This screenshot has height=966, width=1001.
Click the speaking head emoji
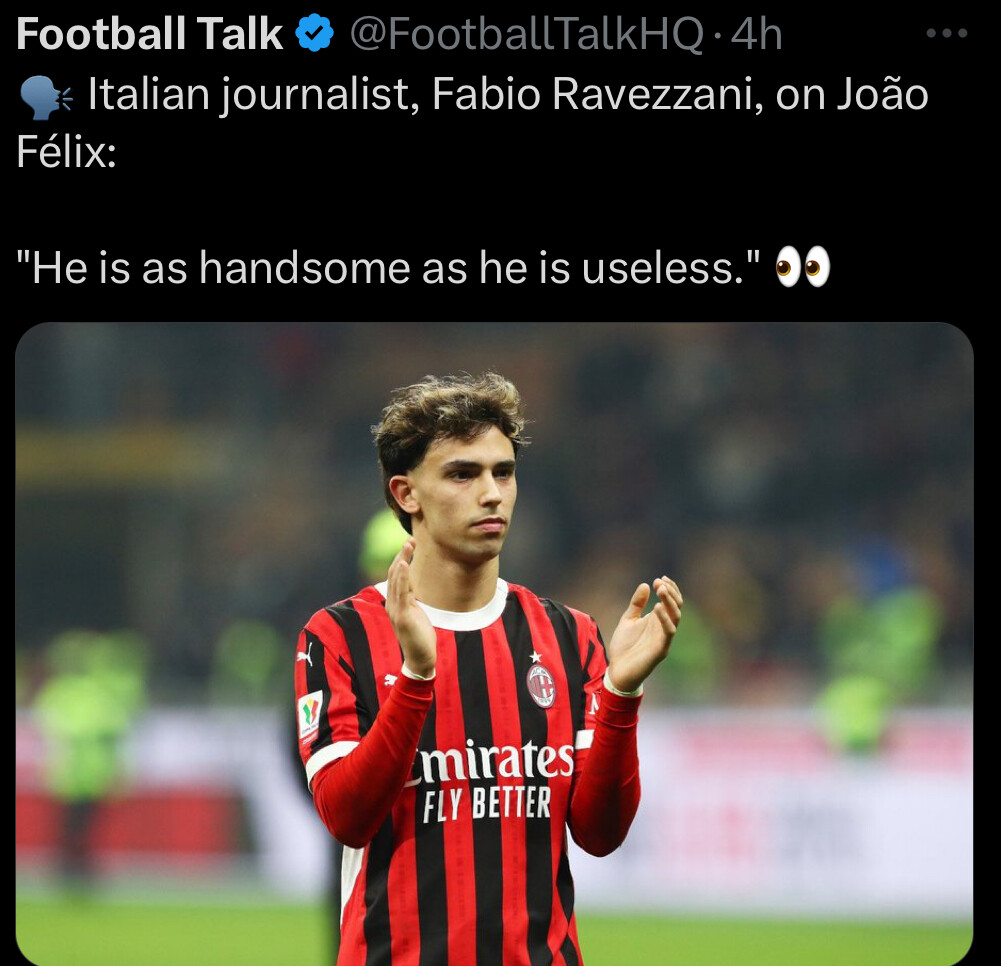[46, 98]
